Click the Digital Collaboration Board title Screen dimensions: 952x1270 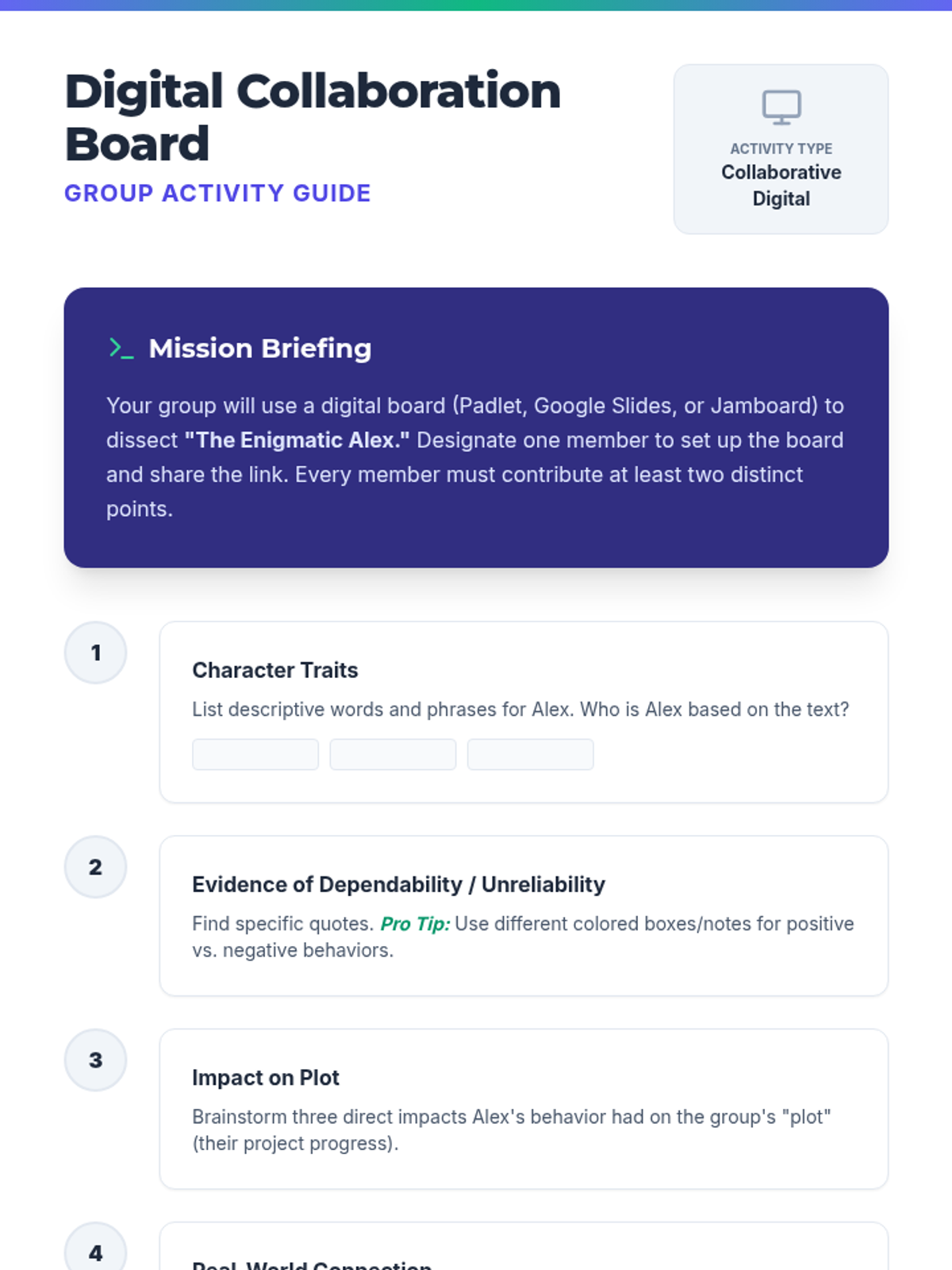pyautogui.click(x=313, y=117)
